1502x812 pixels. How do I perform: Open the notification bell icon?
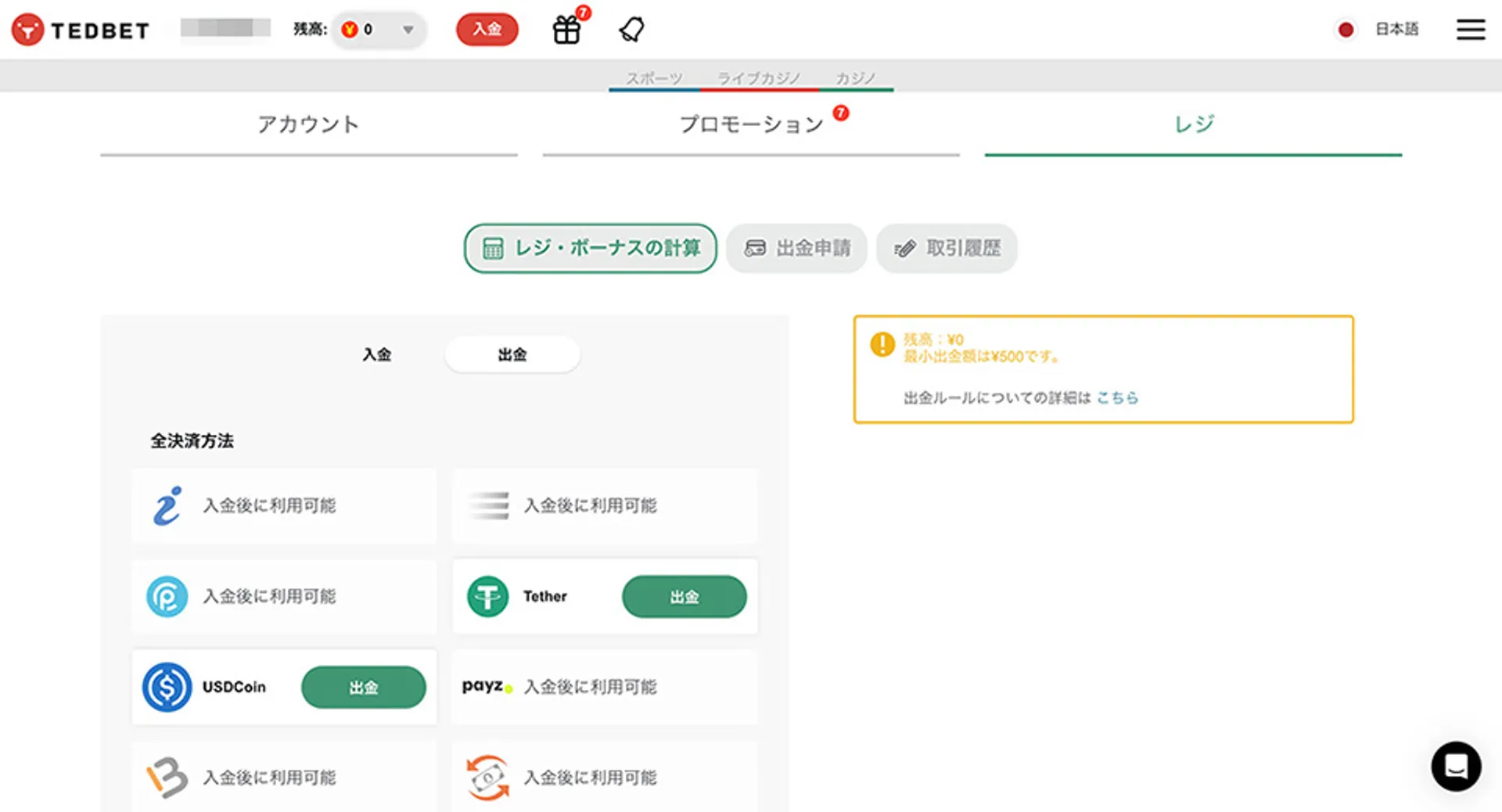point(631,30)
